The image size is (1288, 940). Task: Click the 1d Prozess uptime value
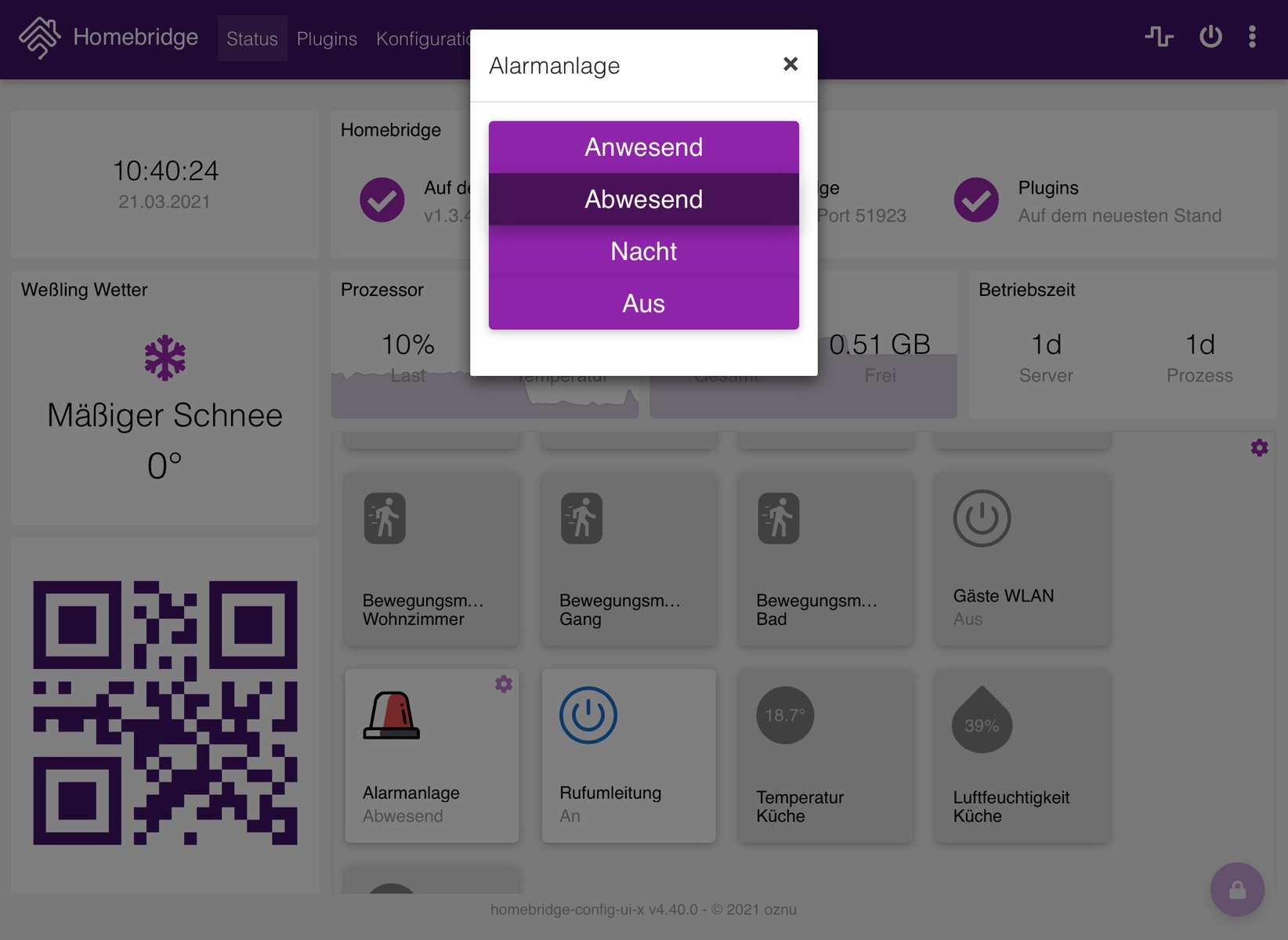pos(1199,345)
